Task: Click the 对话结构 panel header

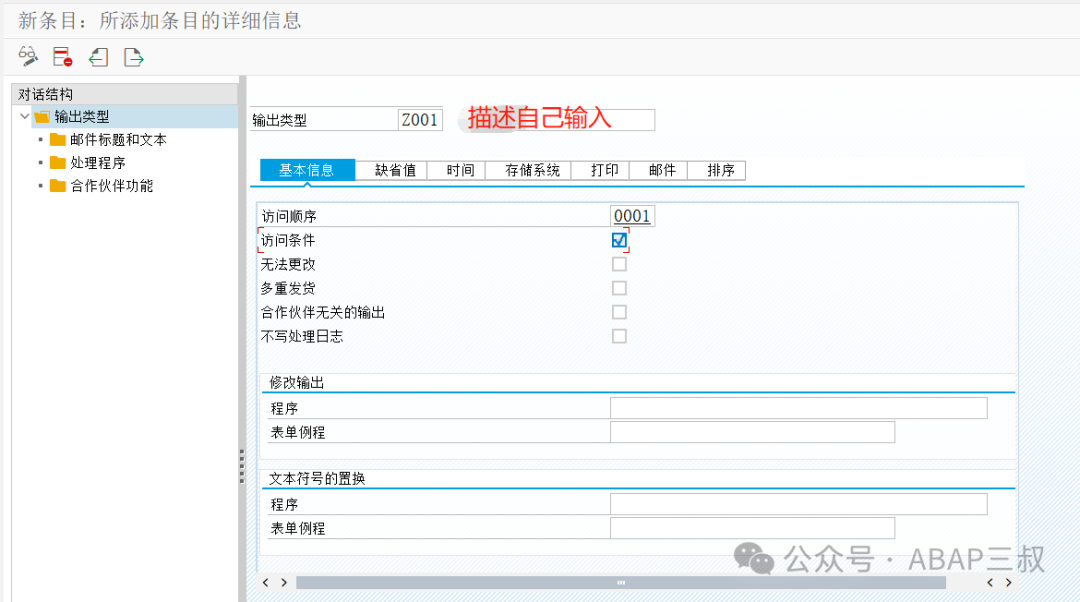Action: pos(125,94)
